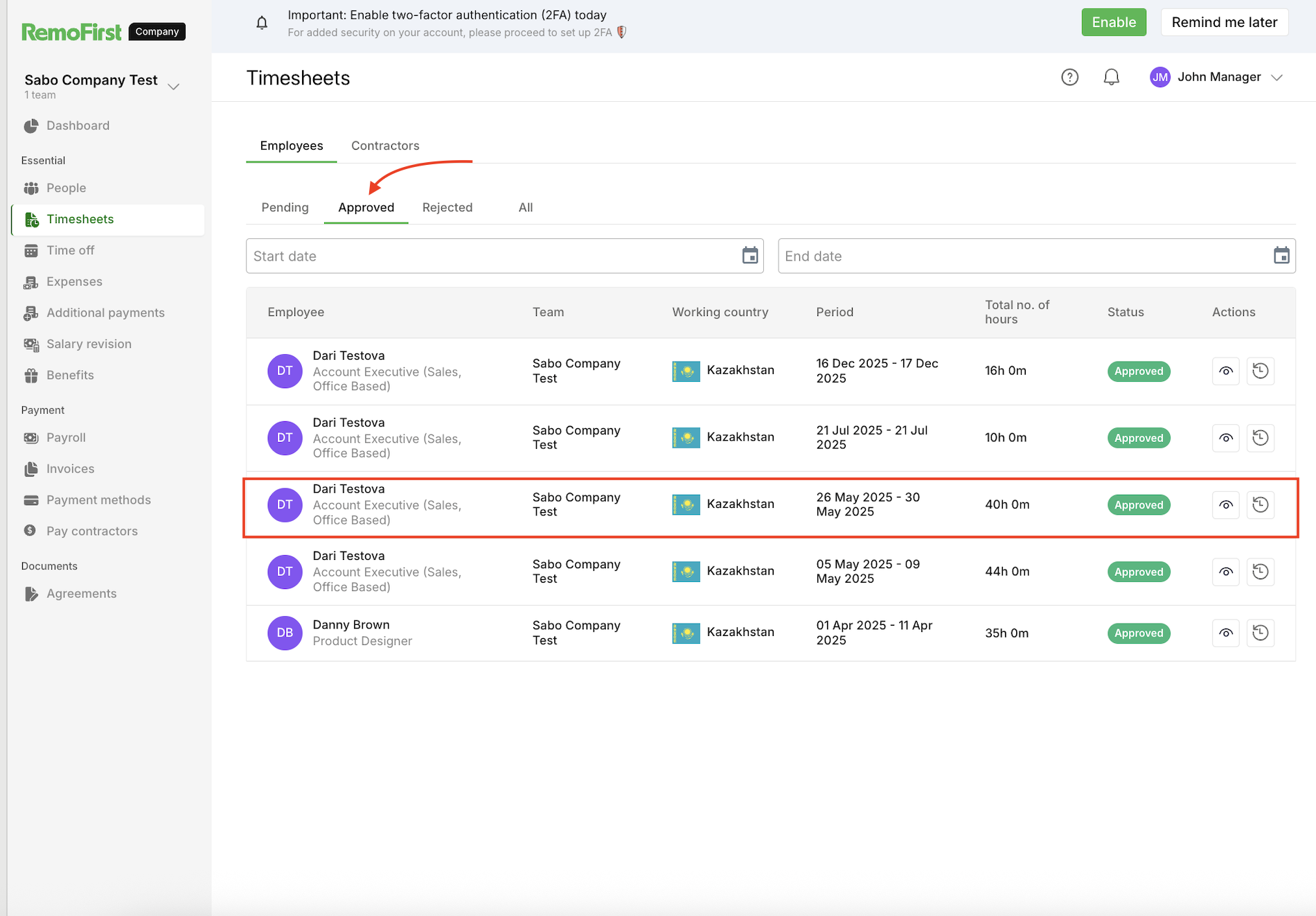
Task: Open the notifications bell in header
Action: (x=1111, y=77)
